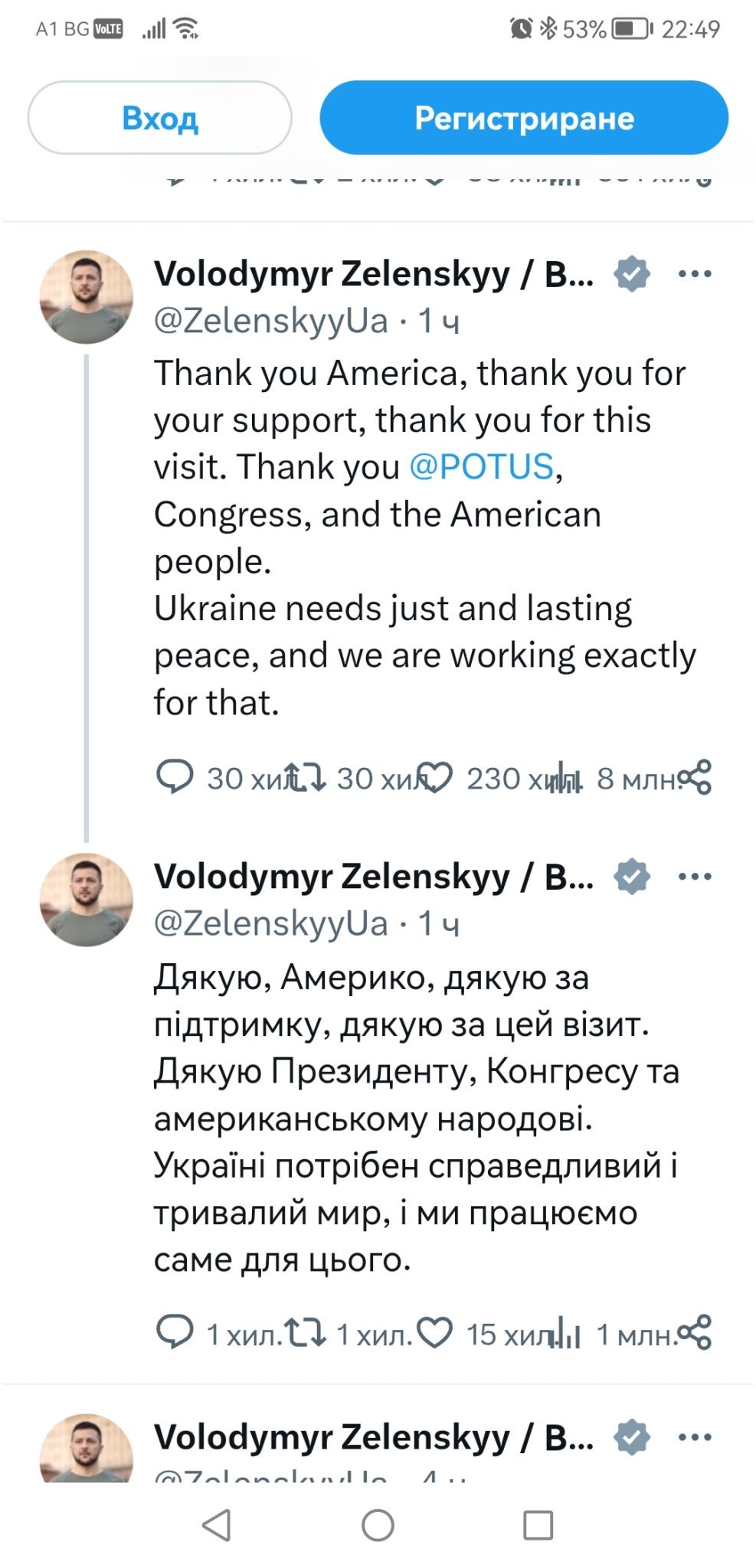The height and width of the screenshot is (1568, 756).
Task: View analytics of the English tweet
Action: coord(567,778)
